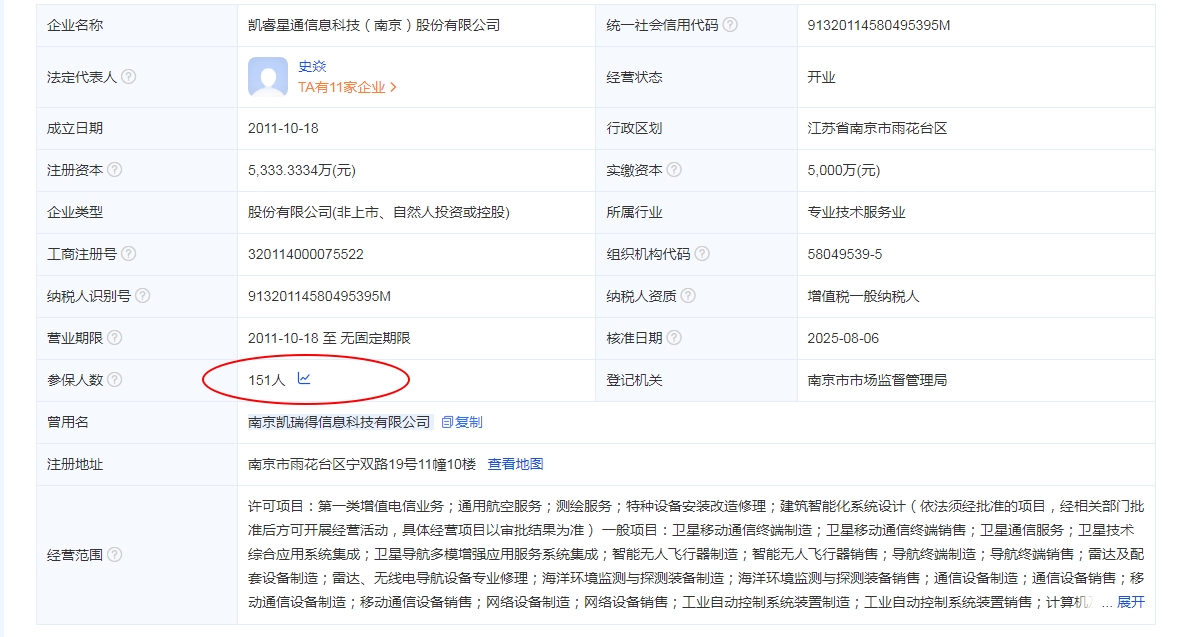Click help icon beside 纳税人资质
This screenshot has width=1184, height=637.
click(x=688, y=296)
